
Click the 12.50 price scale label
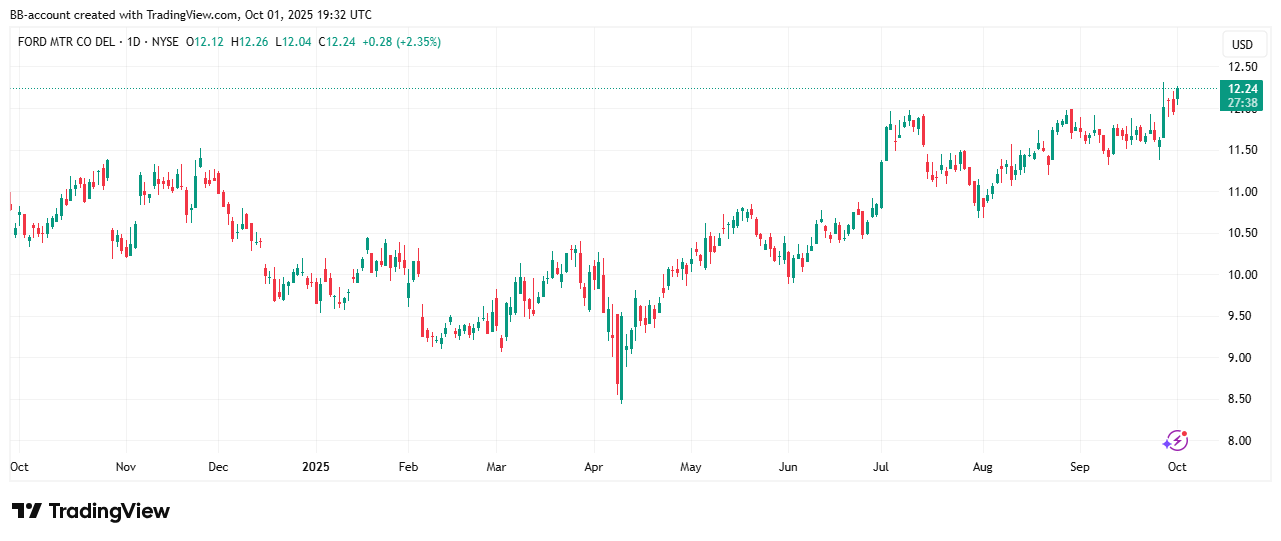click(1243, 67)
